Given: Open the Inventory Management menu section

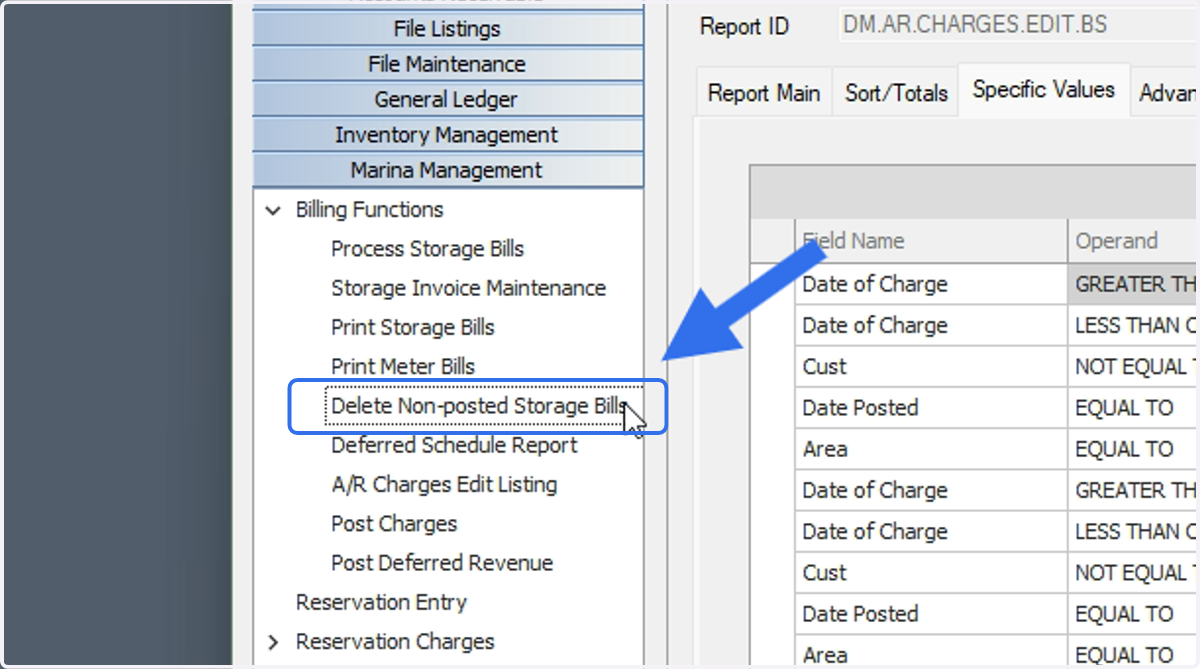Looking at the screenshot, I should pyautogui.click(x=447, y=135).
